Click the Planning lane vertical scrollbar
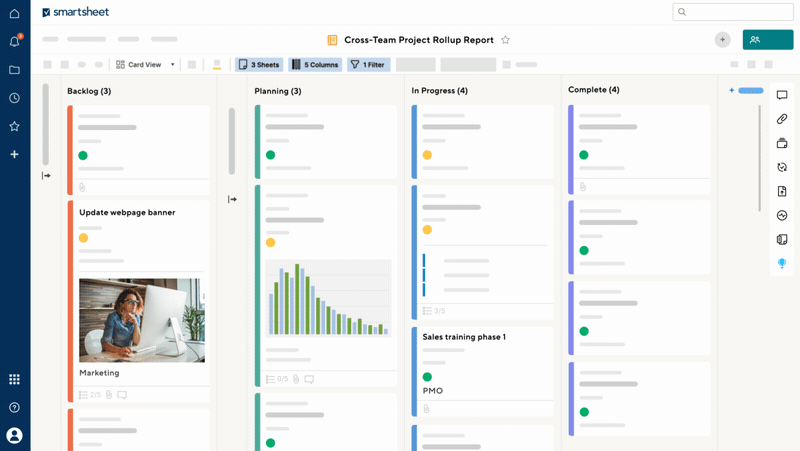Image resolution: width=800 pixels, height=451 pixels. click(x=232, y=141)
